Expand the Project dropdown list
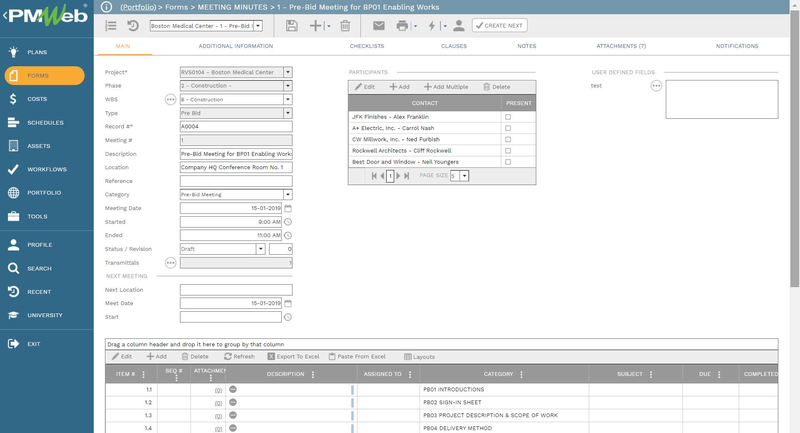 288,72
